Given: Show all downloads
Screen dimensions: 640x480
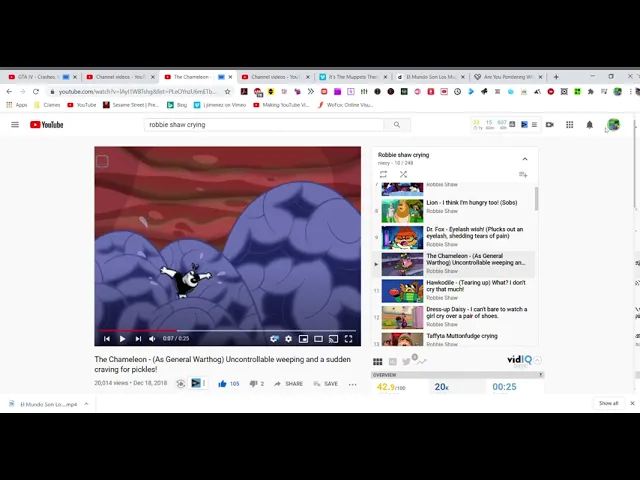Looking at the screenshot, I should (x=608, y=403).
